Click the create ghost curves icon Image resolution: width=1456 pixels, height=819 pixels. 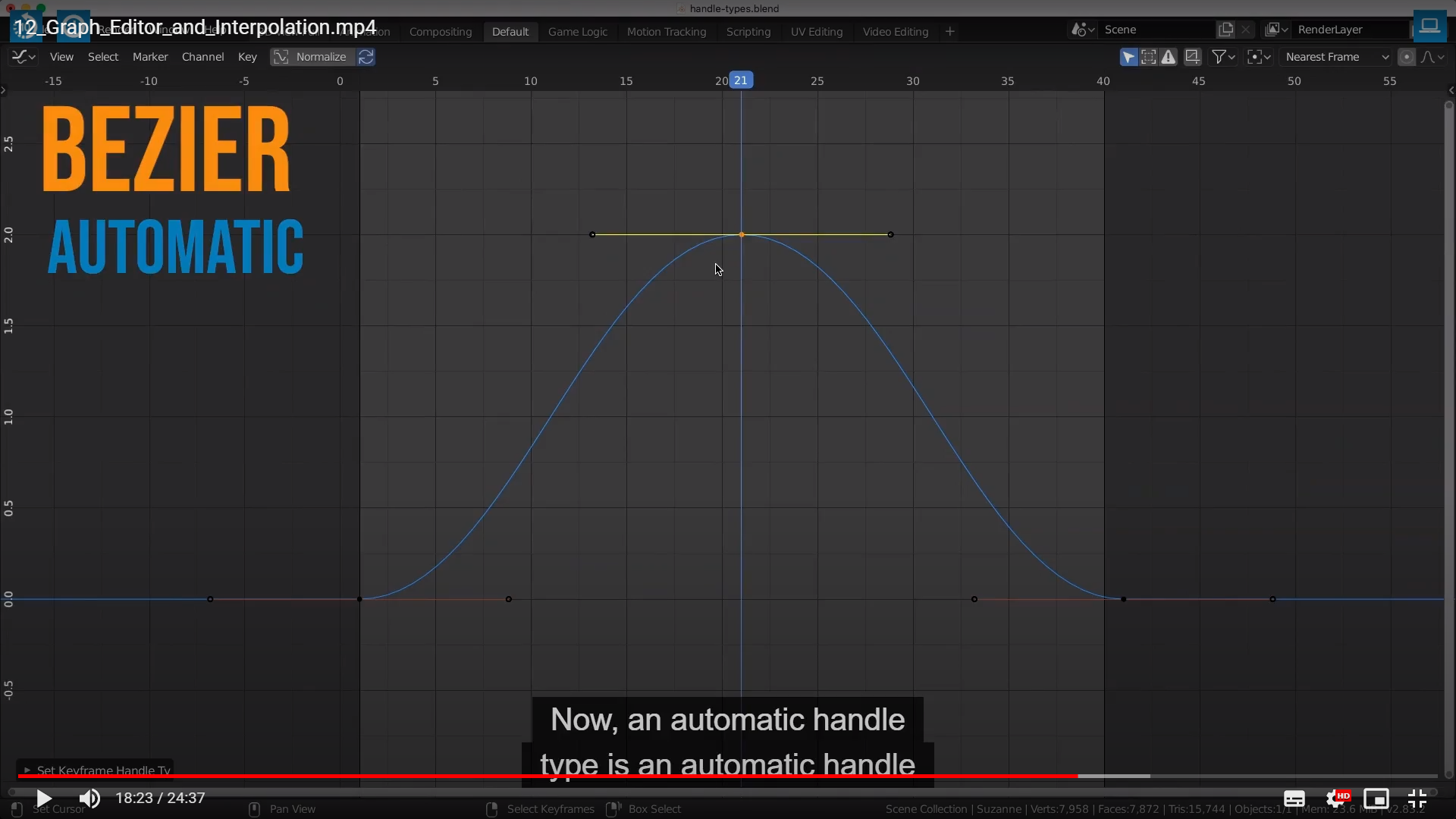(x=1192, y=57)
